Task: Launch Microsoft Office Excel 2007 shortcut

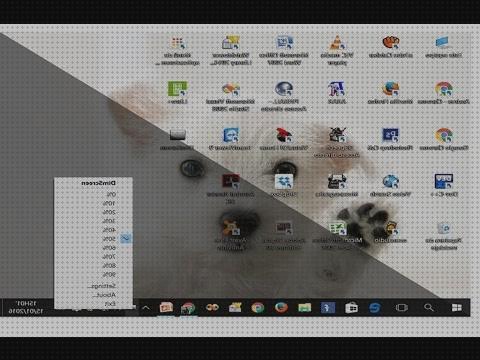Action: tap(337, 236)
